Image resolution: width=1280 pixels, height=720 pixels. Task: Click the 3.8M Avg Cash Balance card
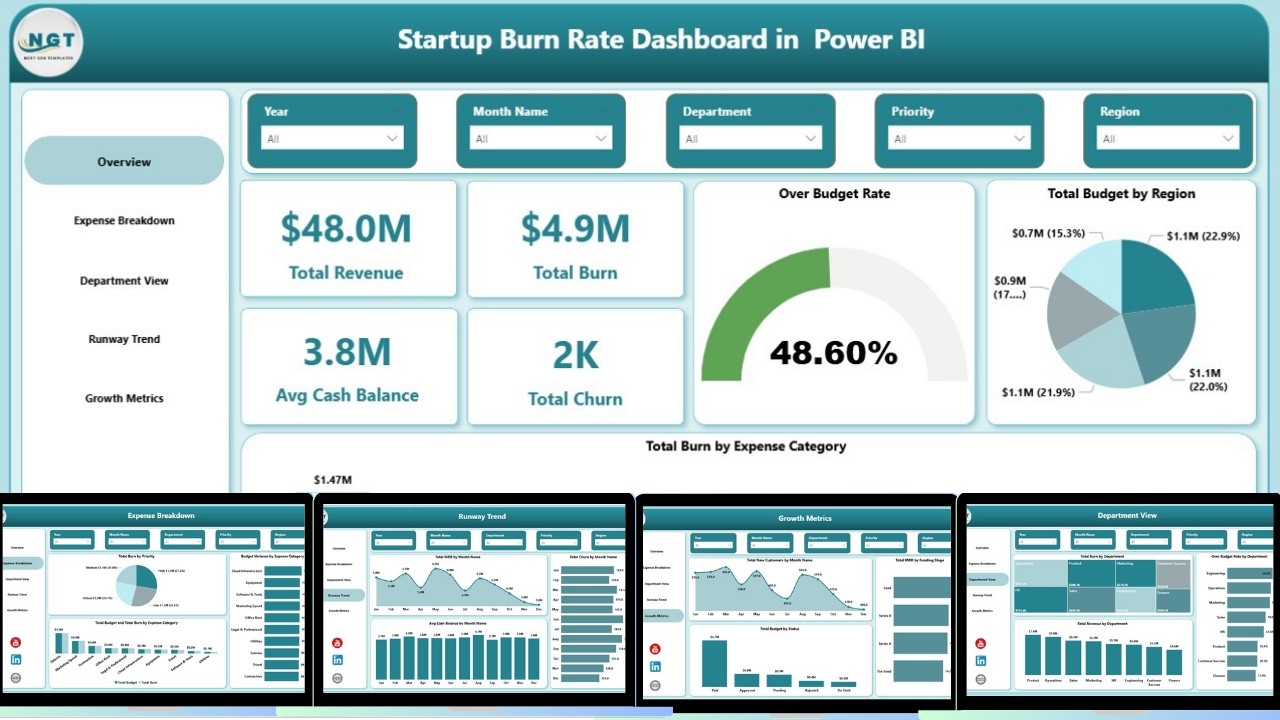348,367
